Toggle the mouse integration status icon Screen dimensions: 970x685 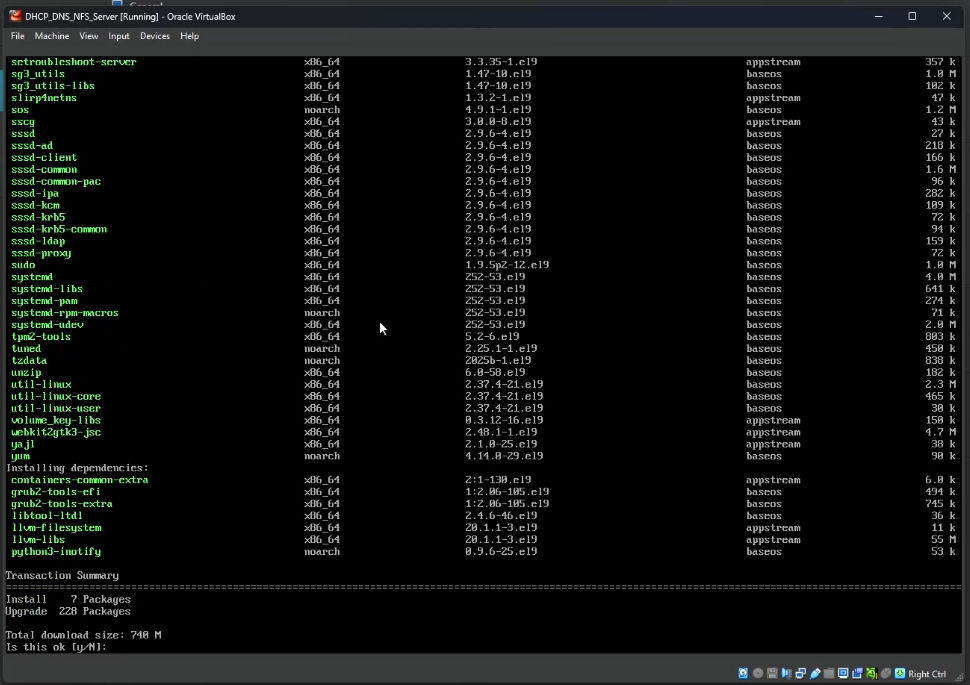[886, 673]
